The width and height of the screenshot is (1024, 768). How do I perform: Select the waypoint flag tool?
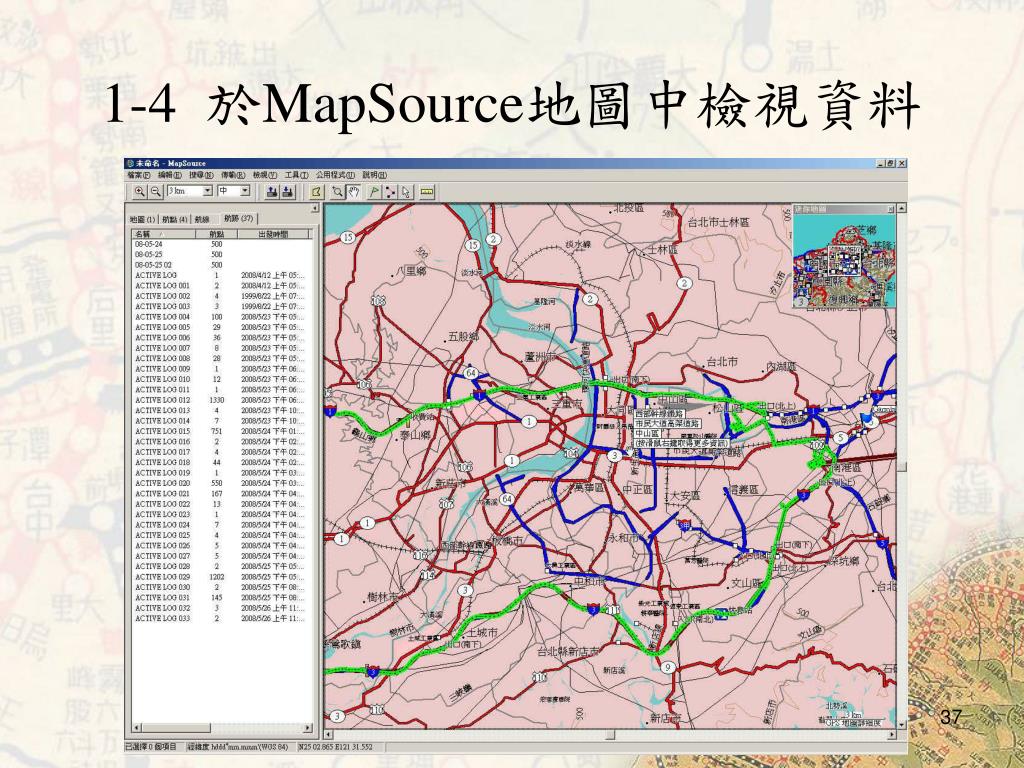(x=374, y=192)
